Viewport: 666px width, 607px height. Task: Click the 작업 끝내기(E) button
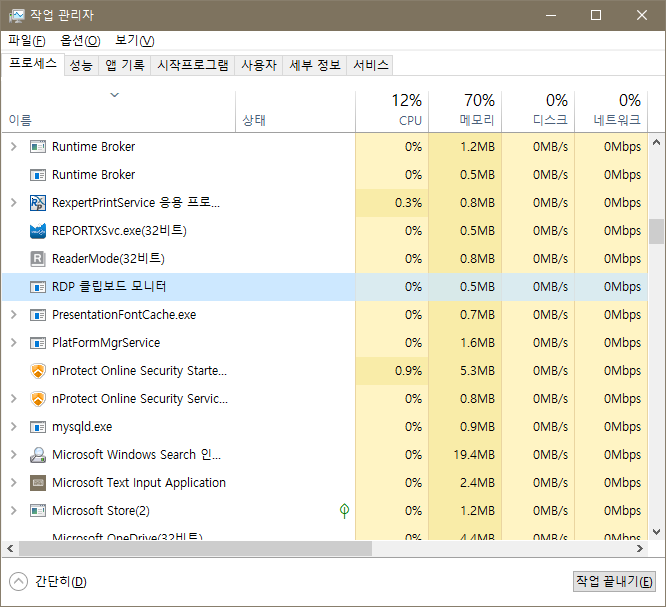point(614,582)
